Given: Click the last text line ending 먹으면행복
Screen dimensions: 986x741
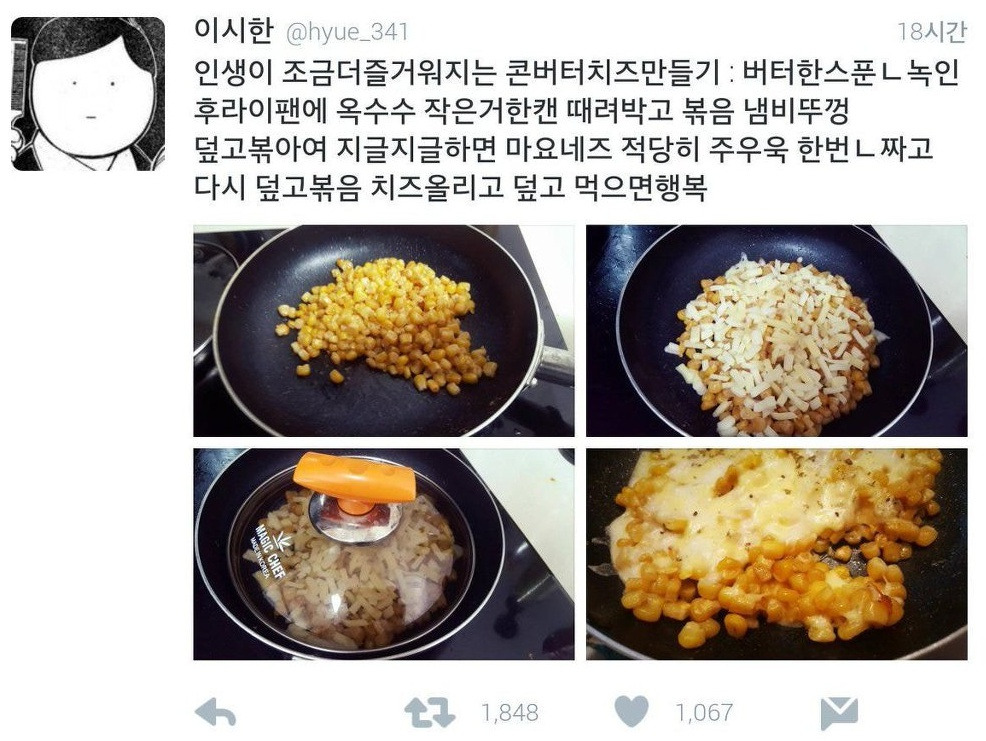Looking at the screenshot, I should coord(450,187).
